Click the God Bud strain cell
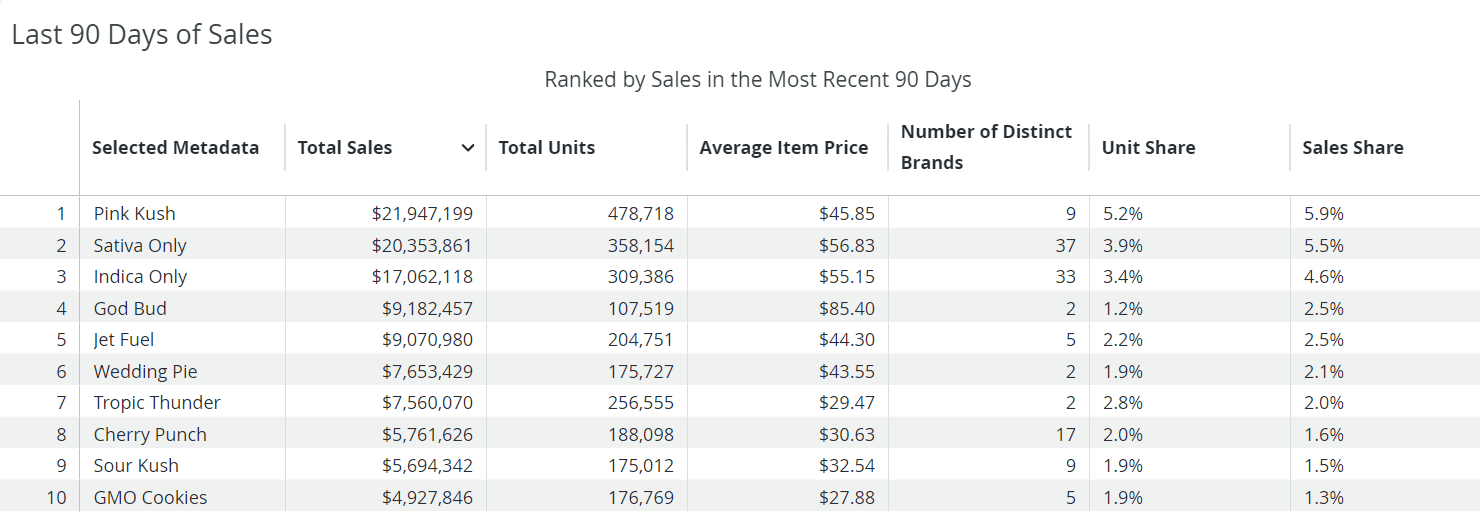This screenshot has height=512, width=1480. click(x=130, y=308)
